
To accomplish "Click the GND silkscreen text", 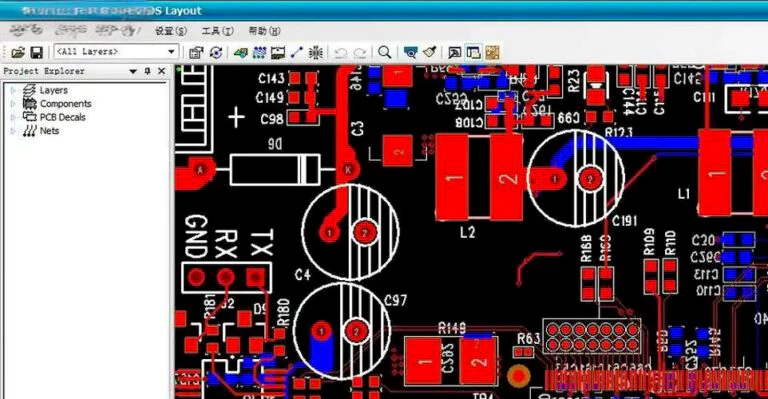I will coord(196,236).
